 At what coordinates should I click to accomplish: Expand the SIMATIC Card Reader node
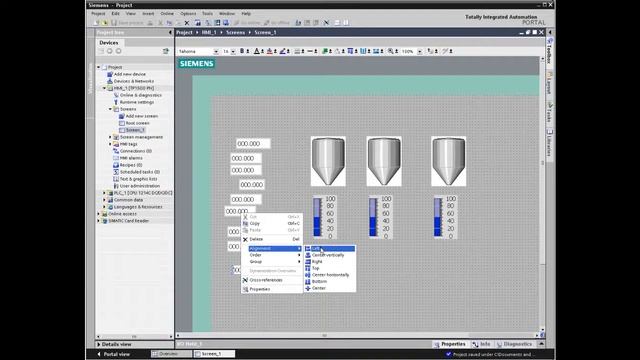coord(98,220)
